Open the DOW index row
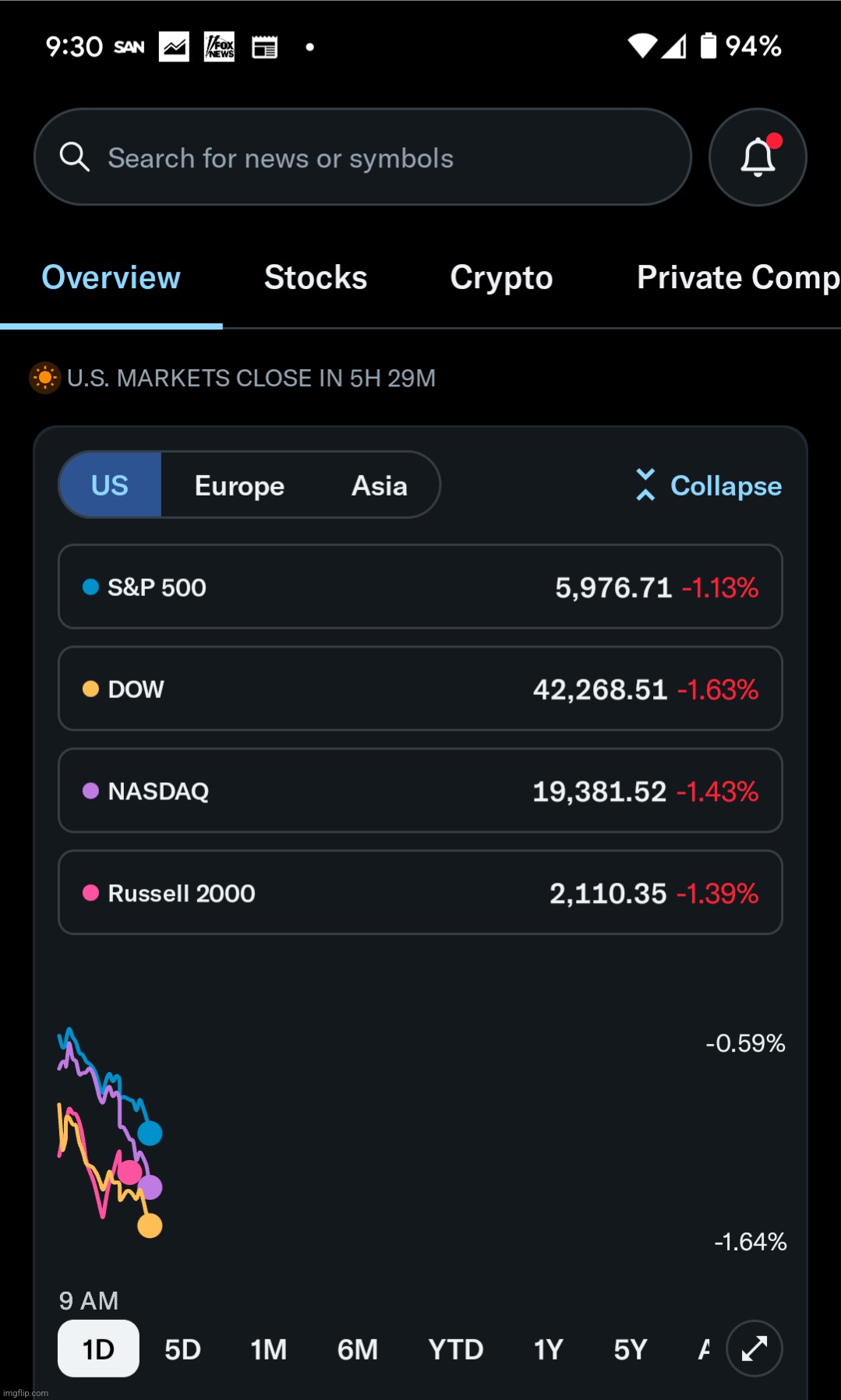The image size is (841, 1400). coord(420,689)
